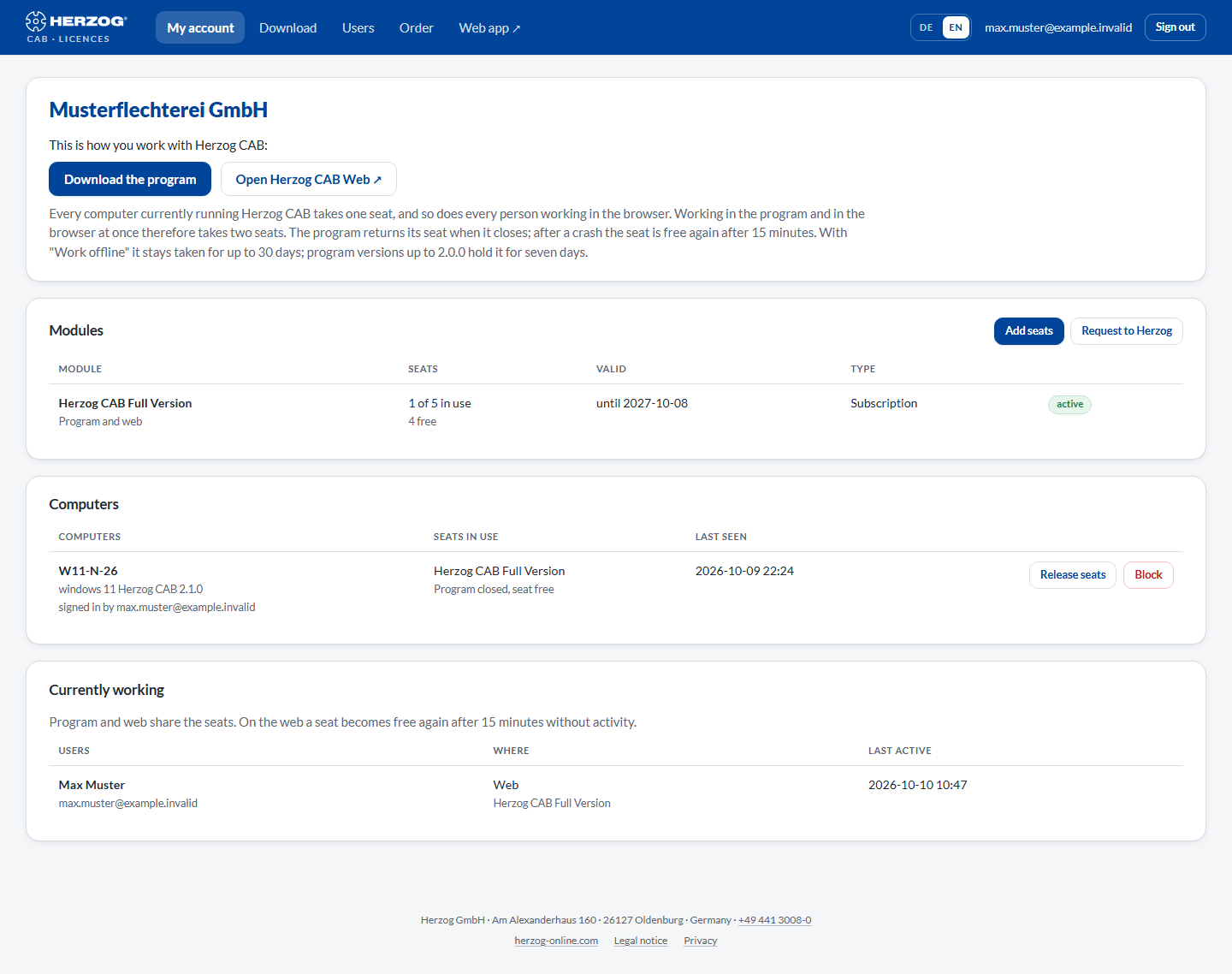Click 'Program closed, seat free' status text
This screenshot has height=974, width=1232.
point(494,590)
